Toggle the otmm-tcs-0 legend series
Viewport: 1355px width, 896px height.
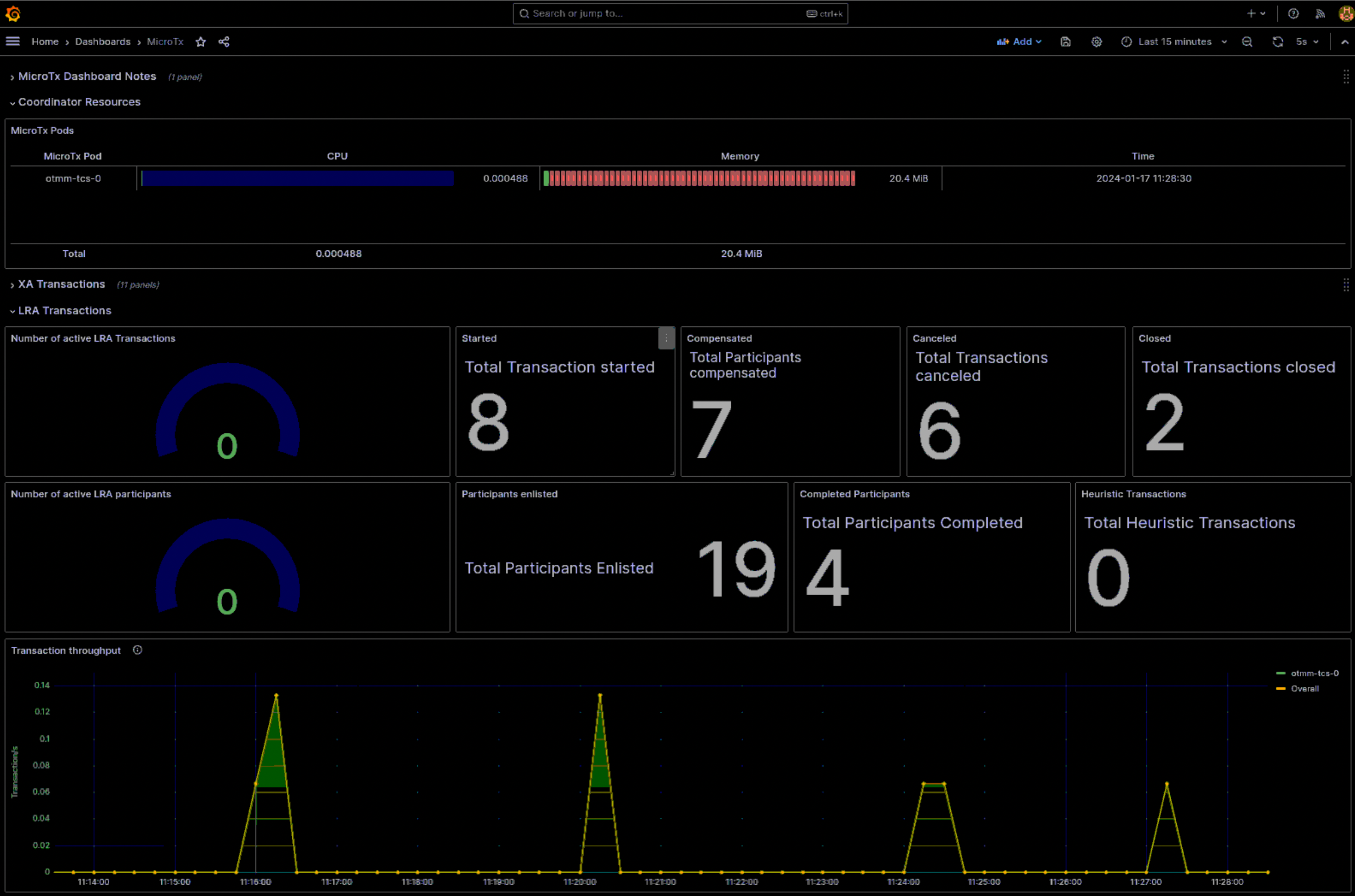1315,673
